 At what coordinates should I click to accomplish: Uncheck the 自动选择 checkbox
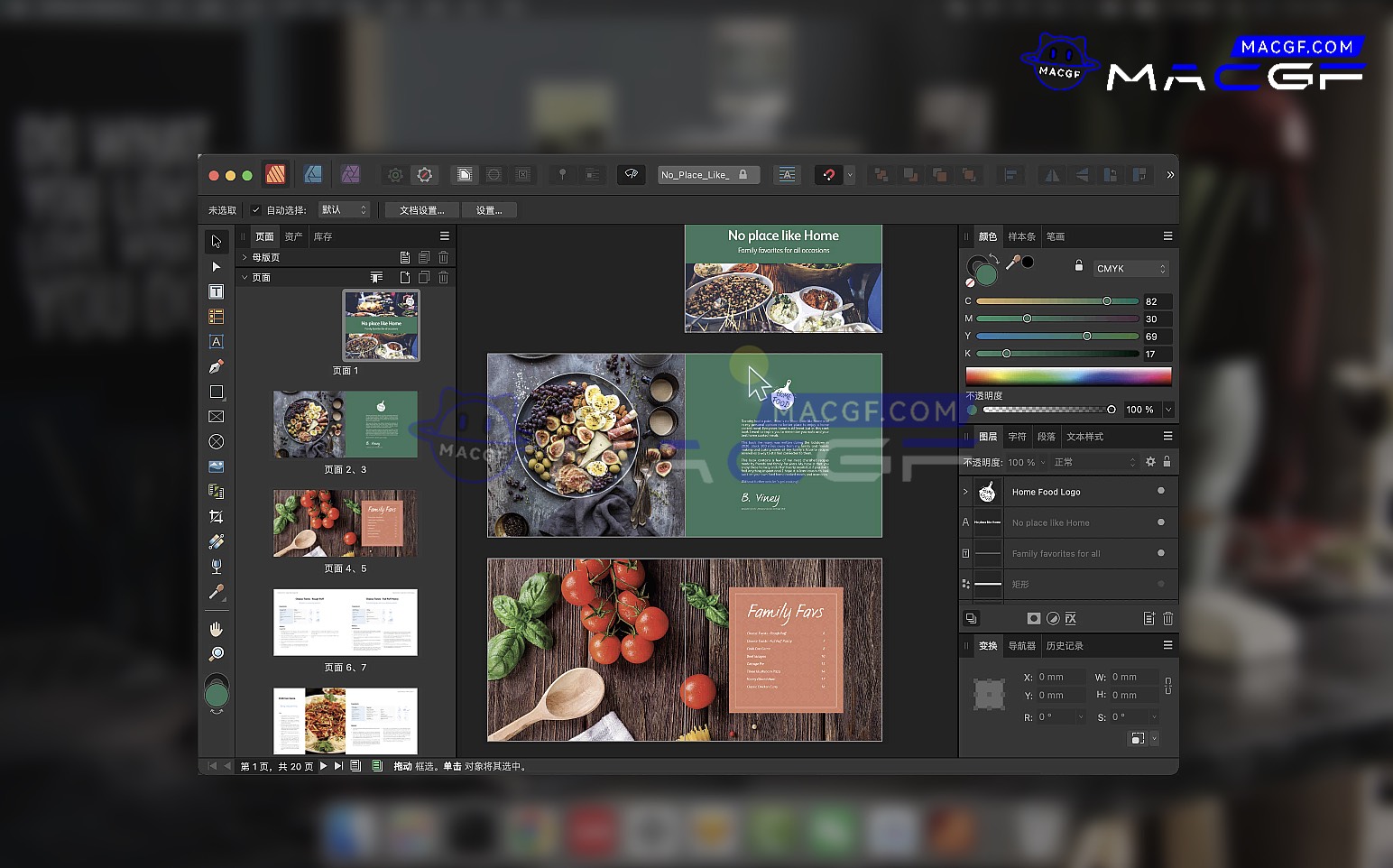click(256, 210)
